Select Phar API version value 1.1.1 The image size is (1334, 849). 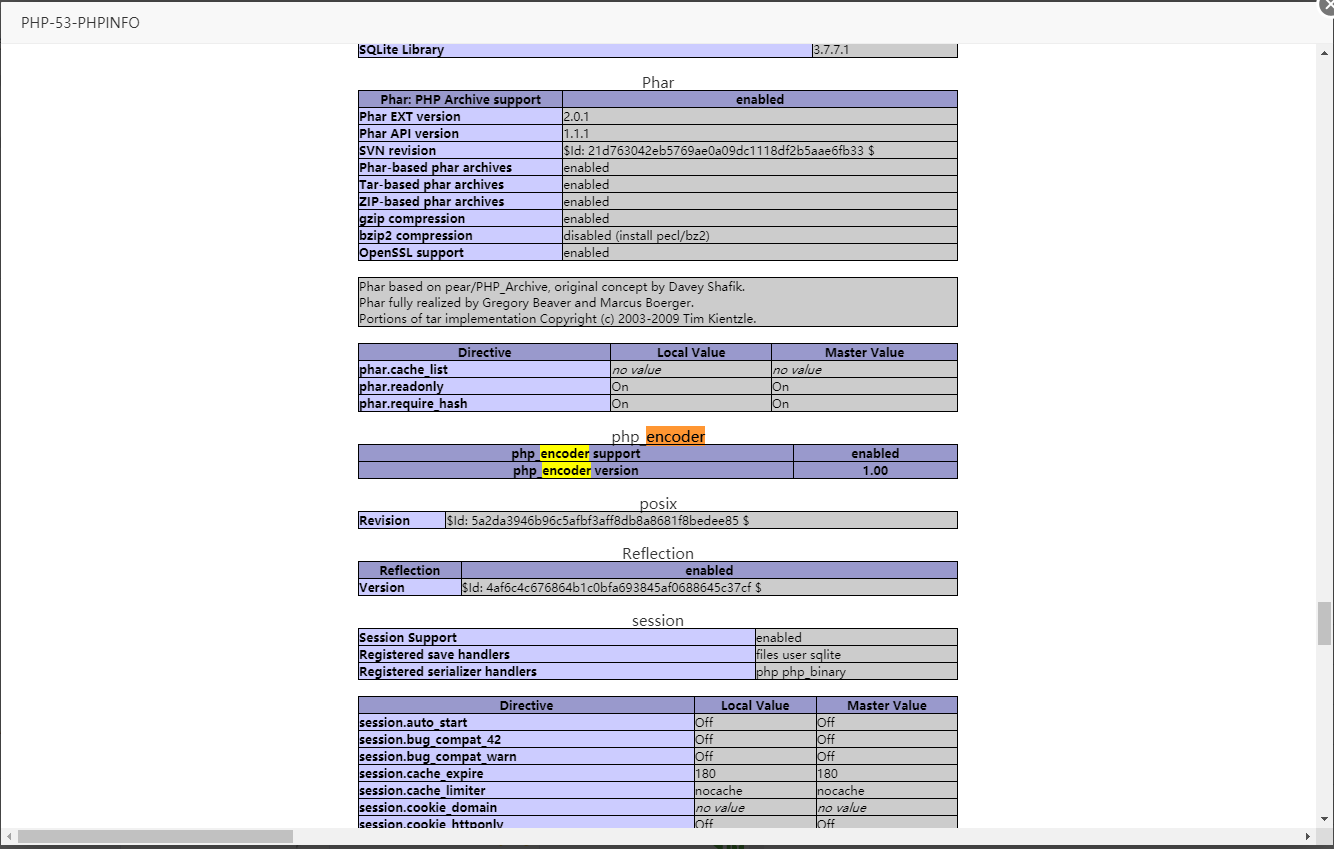577,133
